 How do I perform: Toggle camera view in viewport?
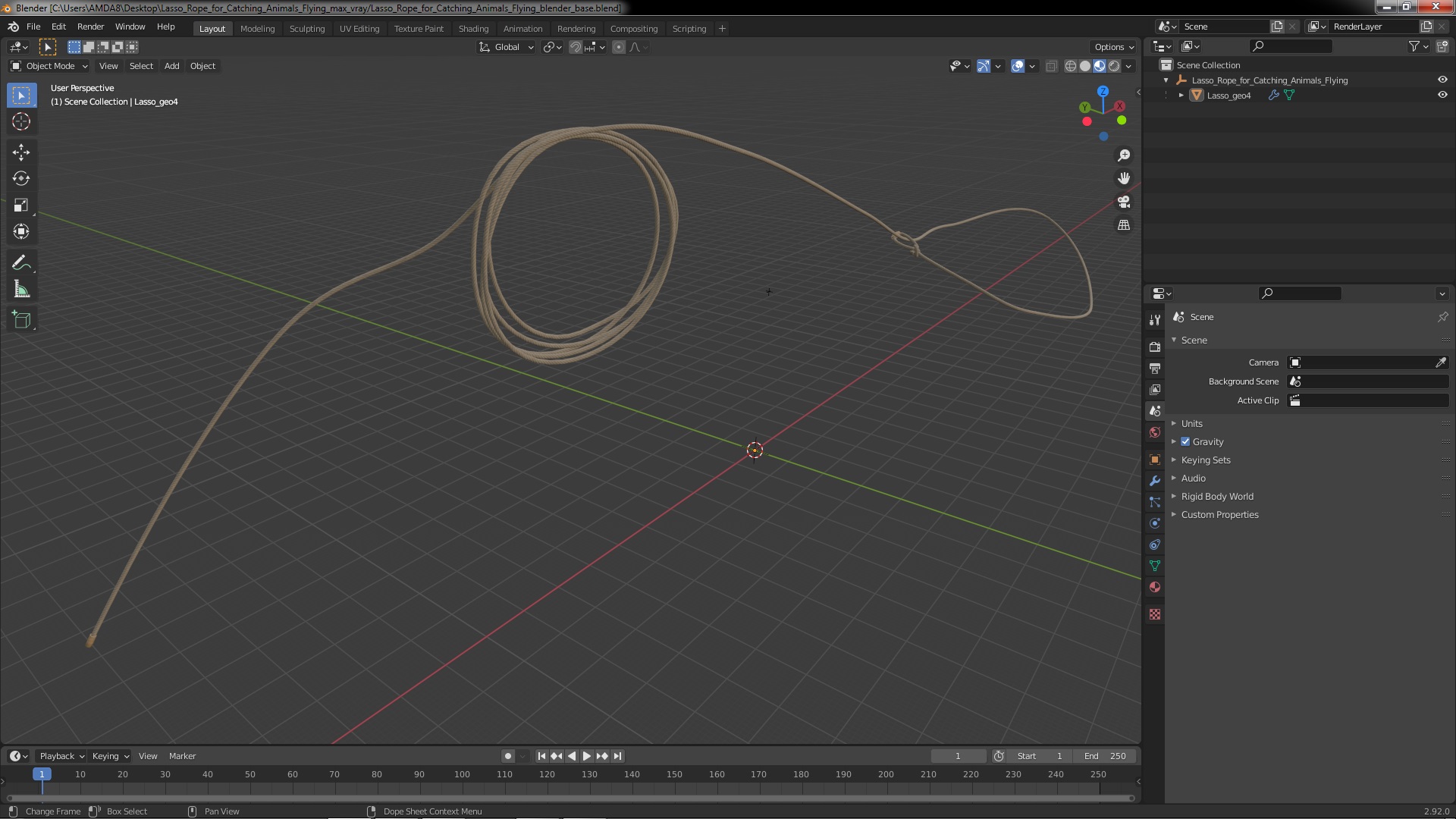click(x=1124, y=202)
